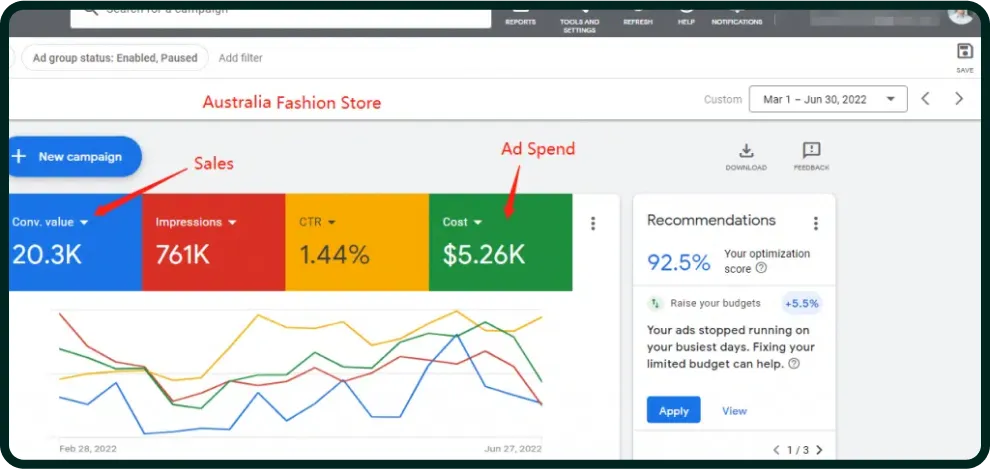Image resolution: width=990 pixels, height=469 pixels.
Task: Click New campaign button
Action: point(75,157)
